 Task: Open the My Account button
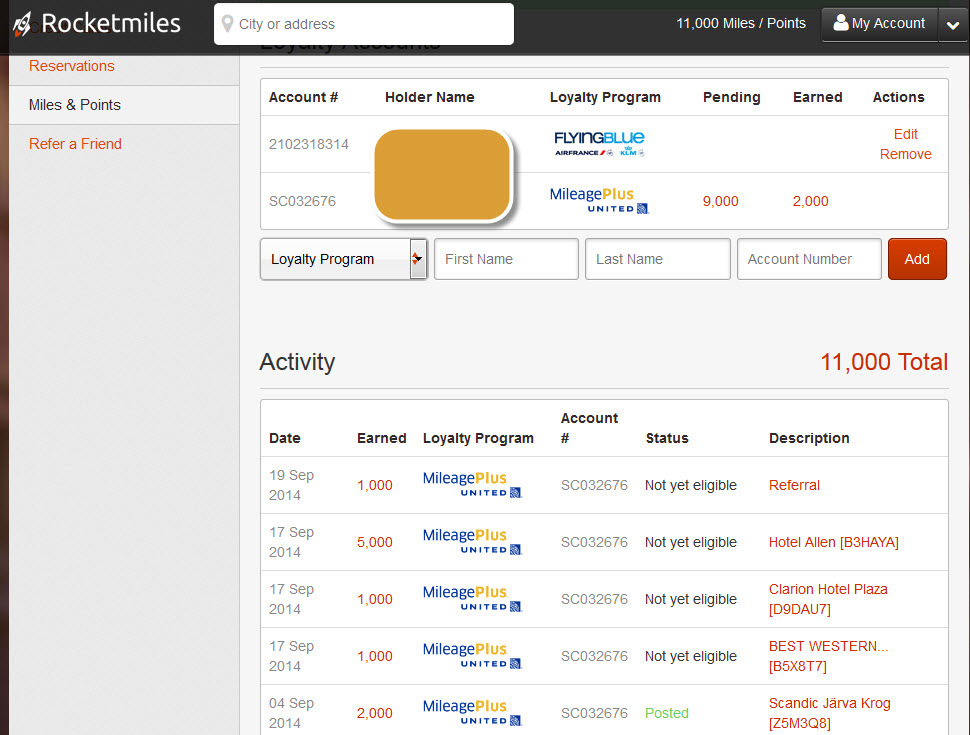tap(879, 24)
